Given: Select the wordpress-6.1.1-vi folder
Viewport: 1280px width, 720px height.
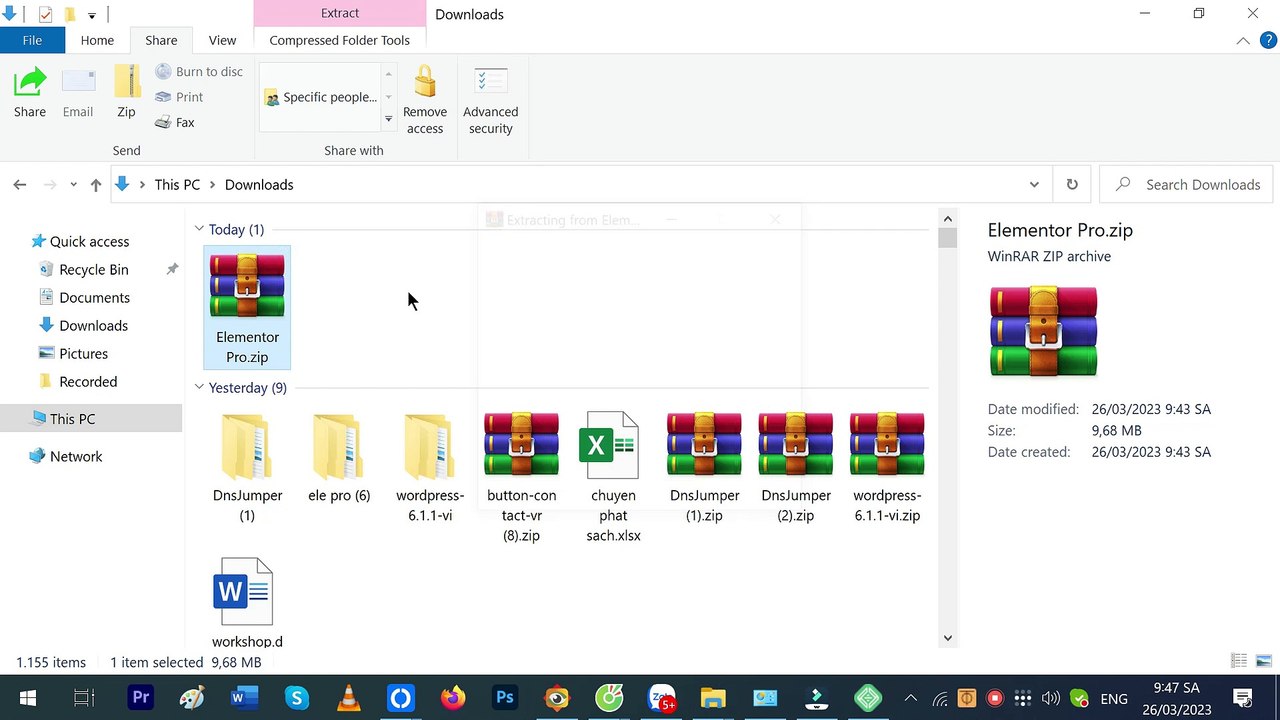Looking at the screenshot, I should click(430, 468).
